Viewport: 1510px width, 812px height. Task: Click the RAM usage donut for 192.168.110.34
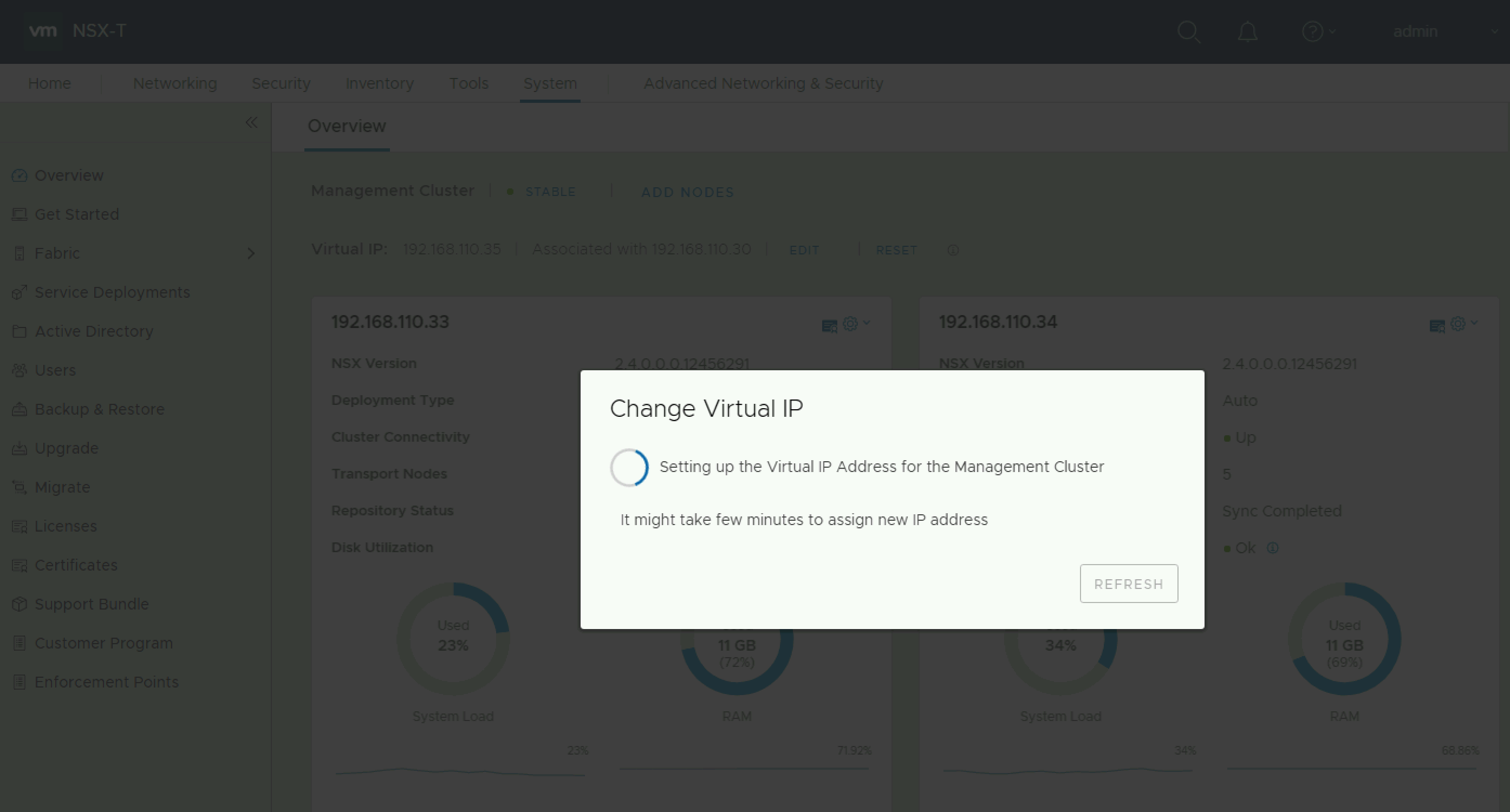coord(1344,640)
